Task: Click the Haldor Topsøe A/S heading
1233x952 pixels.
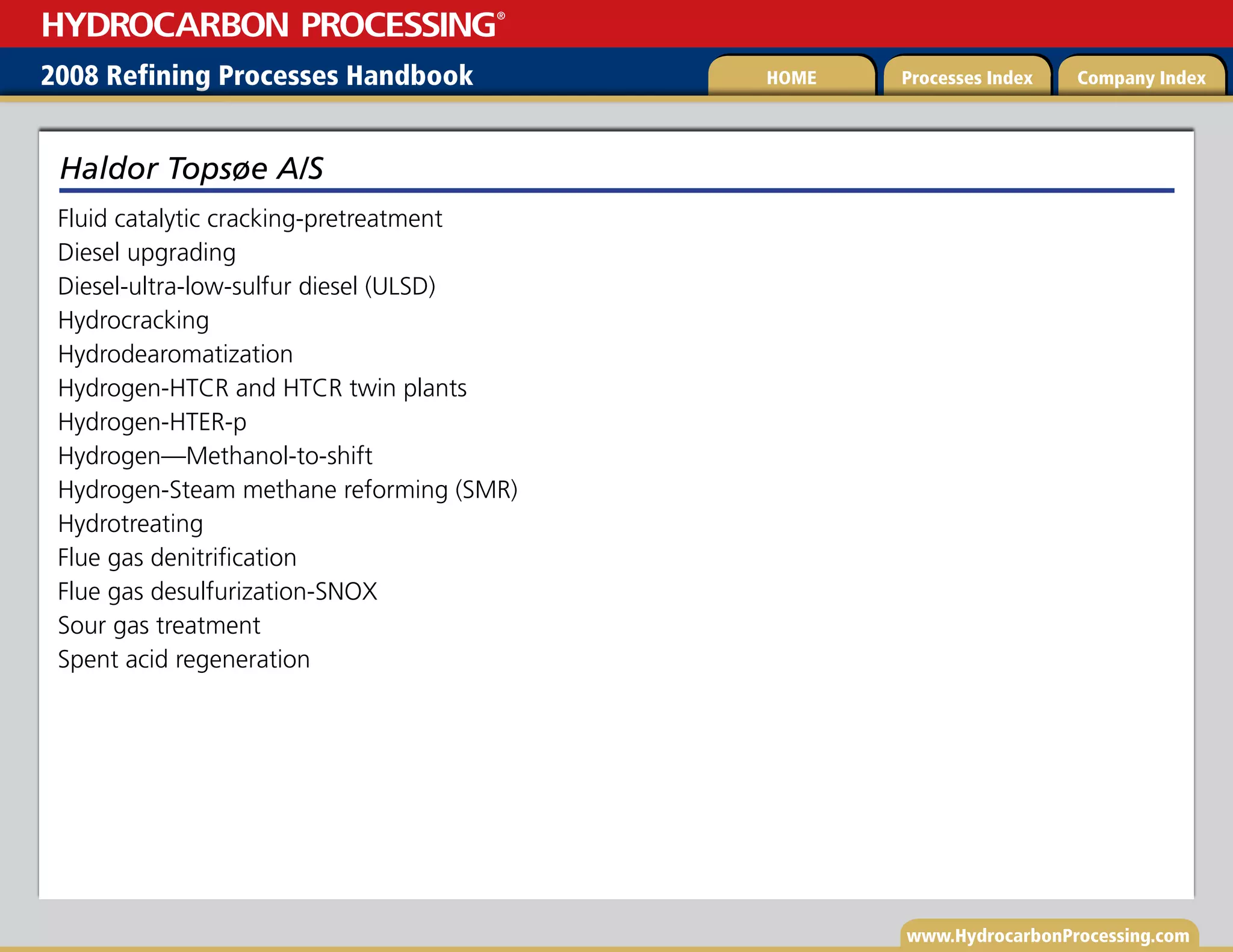Action: pyautogui.click(x=191, y=168)
